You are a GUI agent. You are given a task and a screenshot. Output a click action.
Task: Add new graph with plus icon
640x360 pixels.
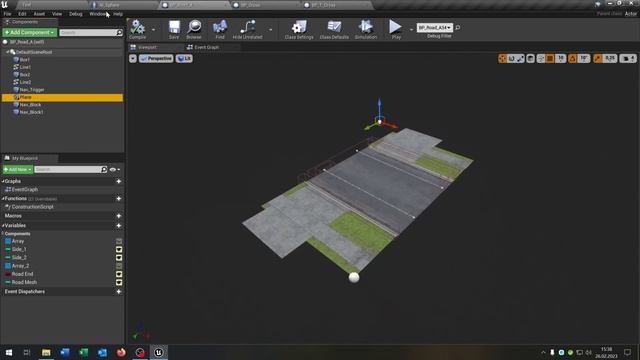coord(119,181)
